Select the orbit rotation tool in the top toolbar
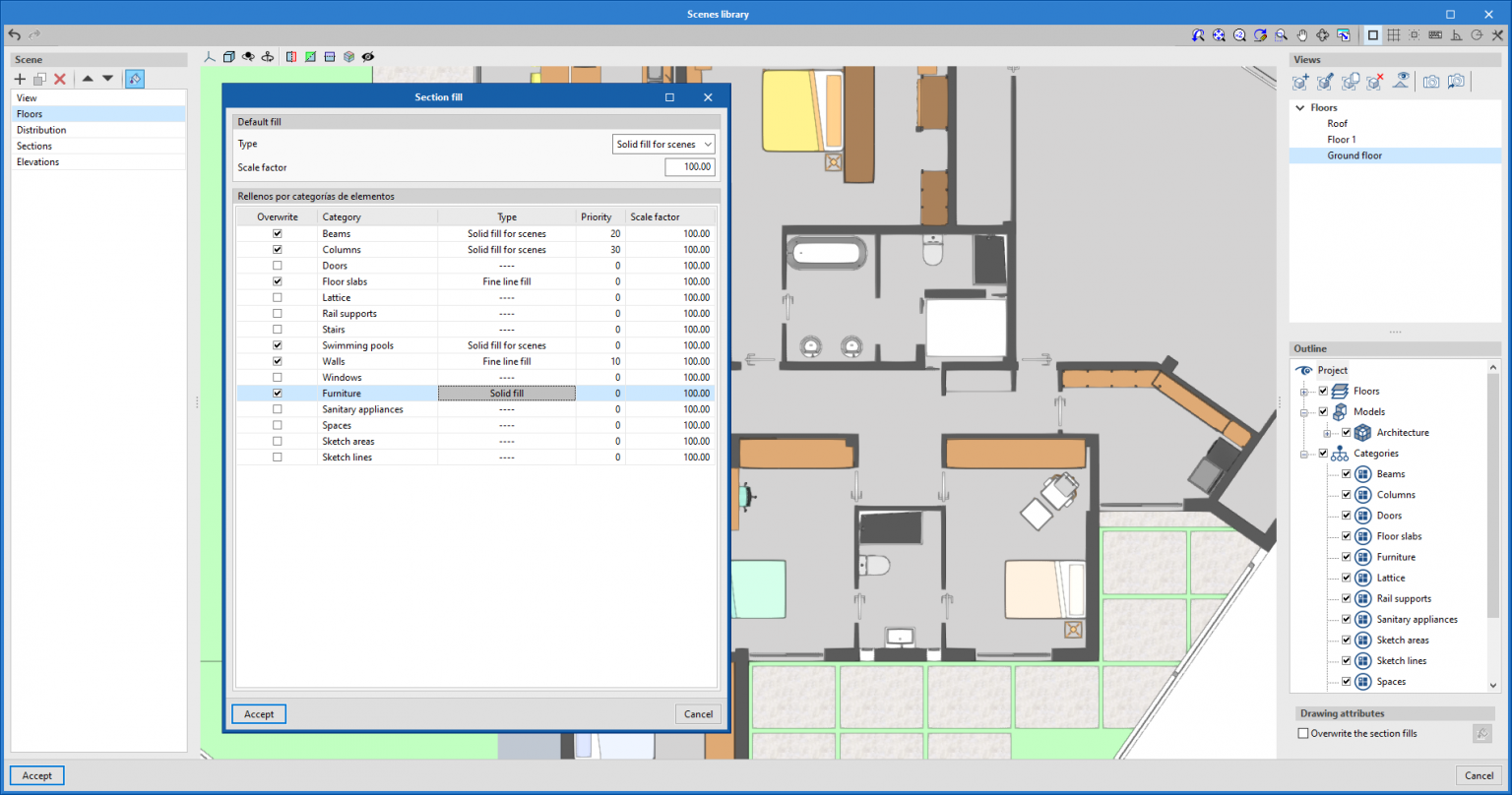This screenshot has width=1512, height=795. tap(1321, 35)
